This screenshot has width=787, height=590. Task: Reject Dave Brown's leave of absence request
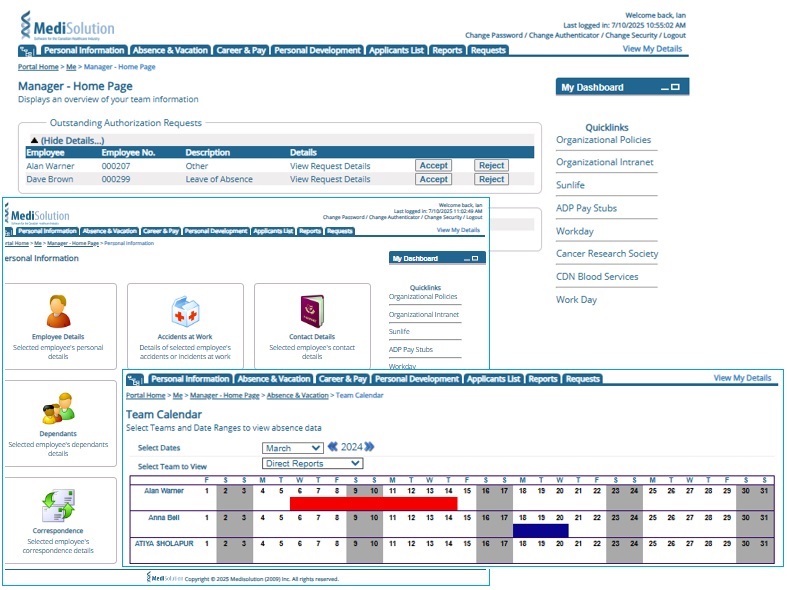(x=491, y=180)
